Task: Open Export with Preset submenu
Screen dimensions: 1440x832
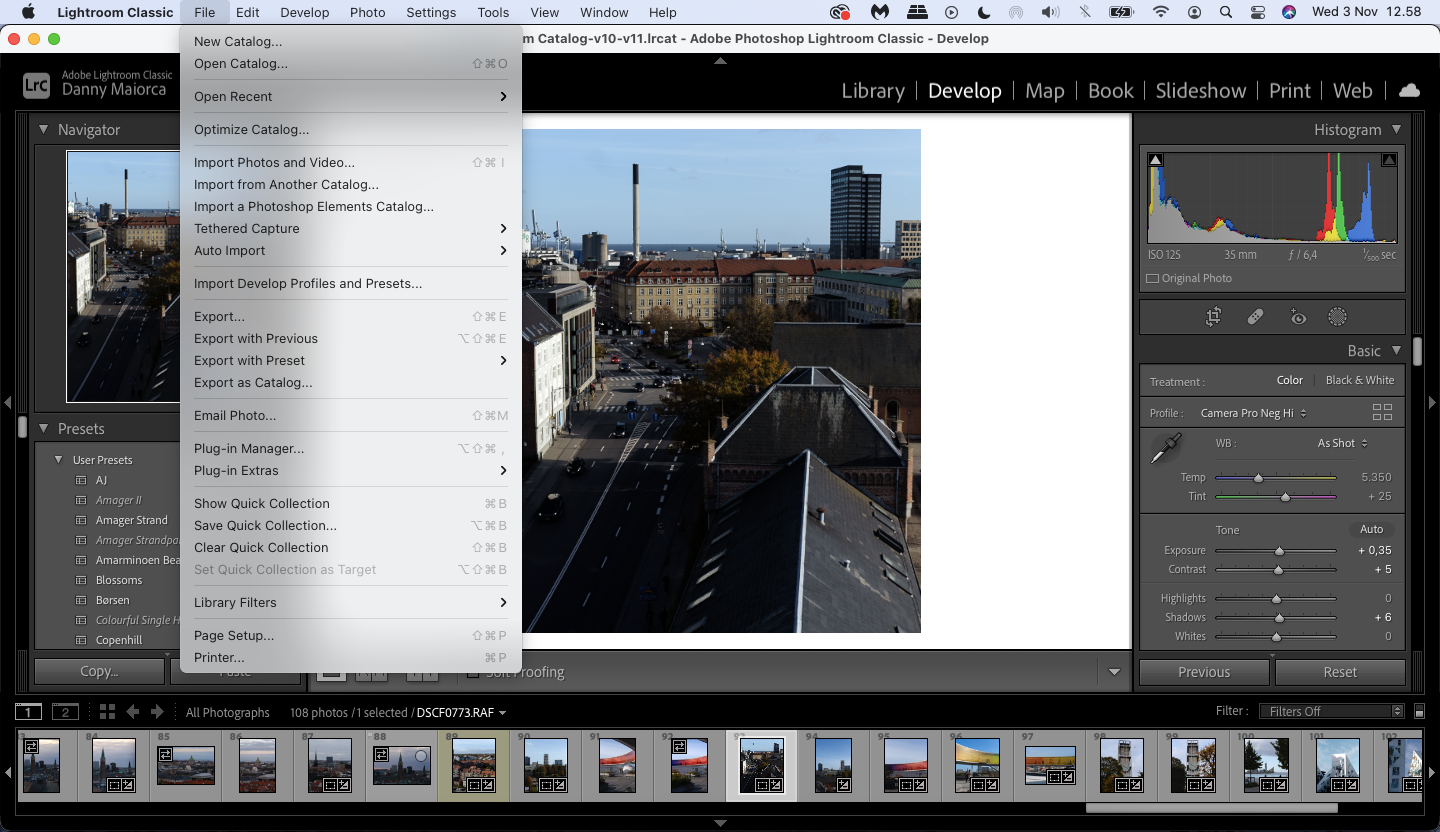Action: (350, 360)
